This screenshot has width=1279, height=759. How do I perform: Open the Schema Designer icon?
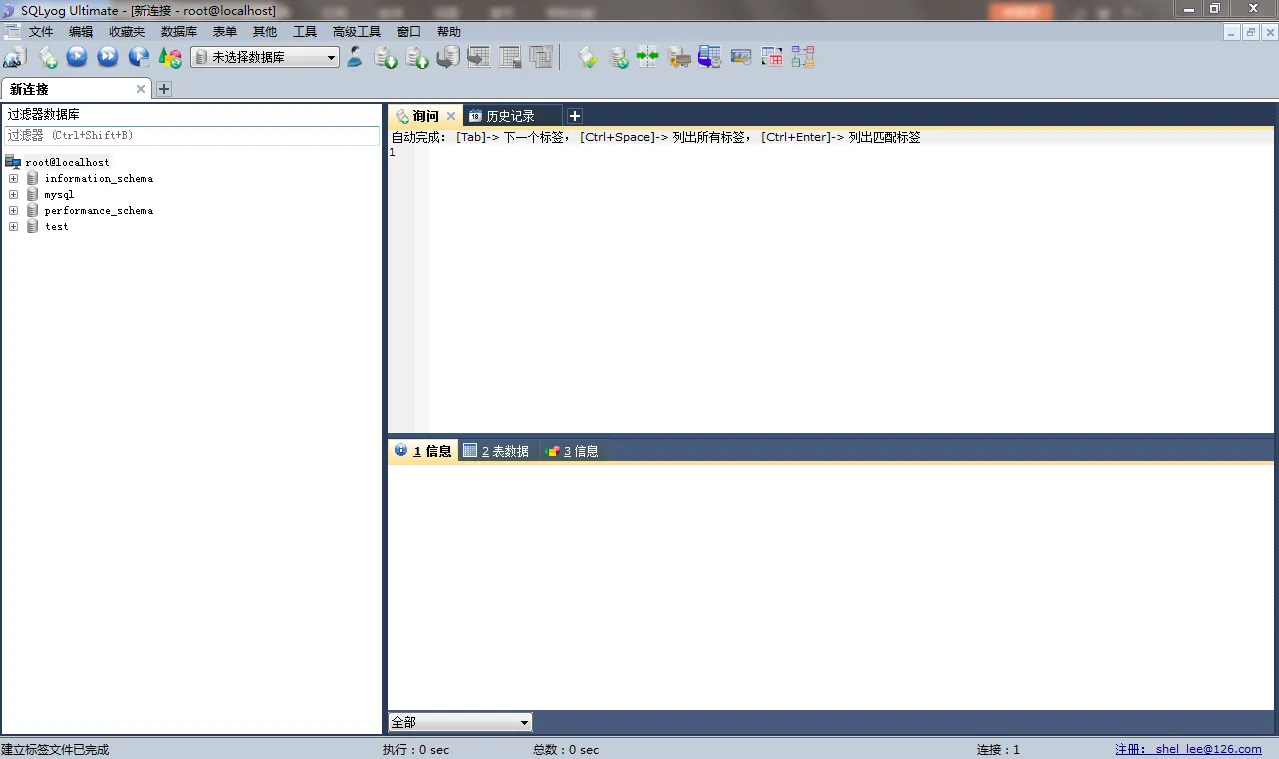pyautogui.click(x=803, y=57)
